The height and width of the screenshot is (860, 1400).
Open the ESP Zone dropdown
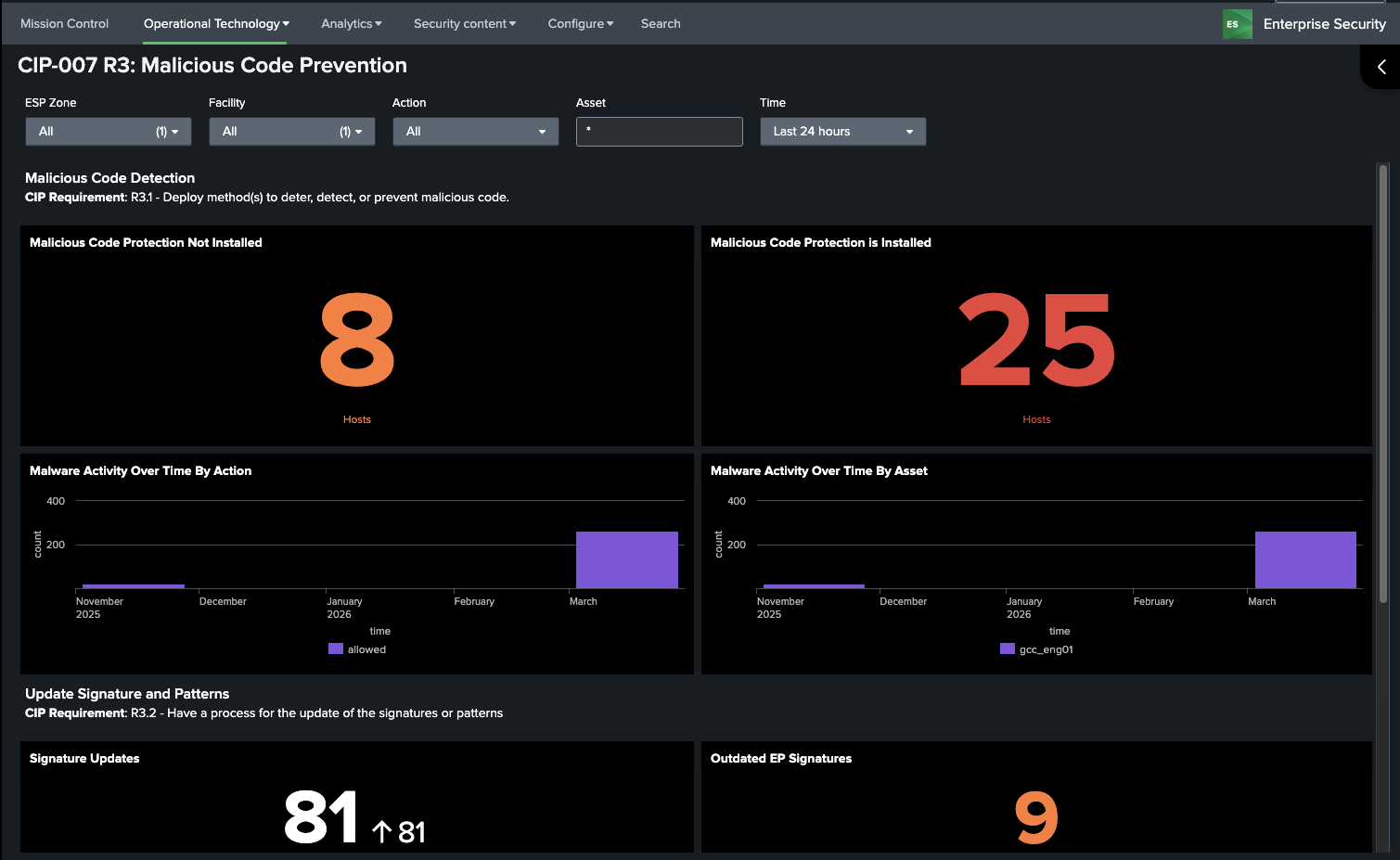[108, 132]
